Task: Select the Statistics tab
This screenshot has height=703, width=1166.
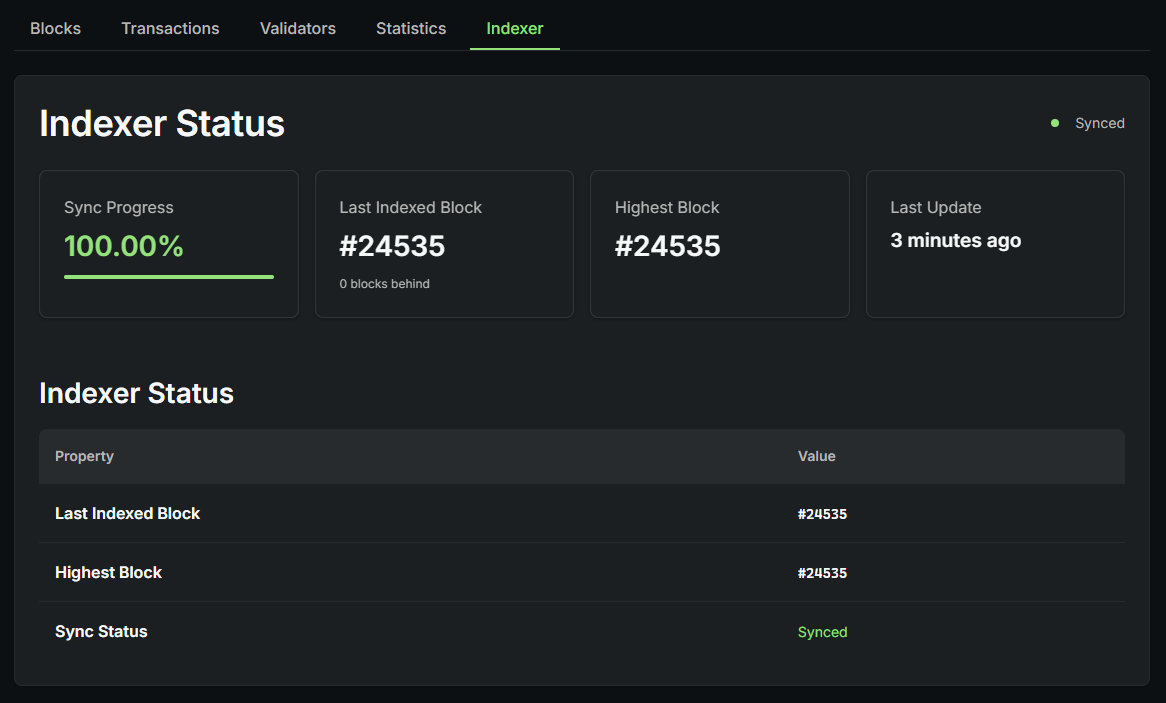Action: [x=411, y=28]
